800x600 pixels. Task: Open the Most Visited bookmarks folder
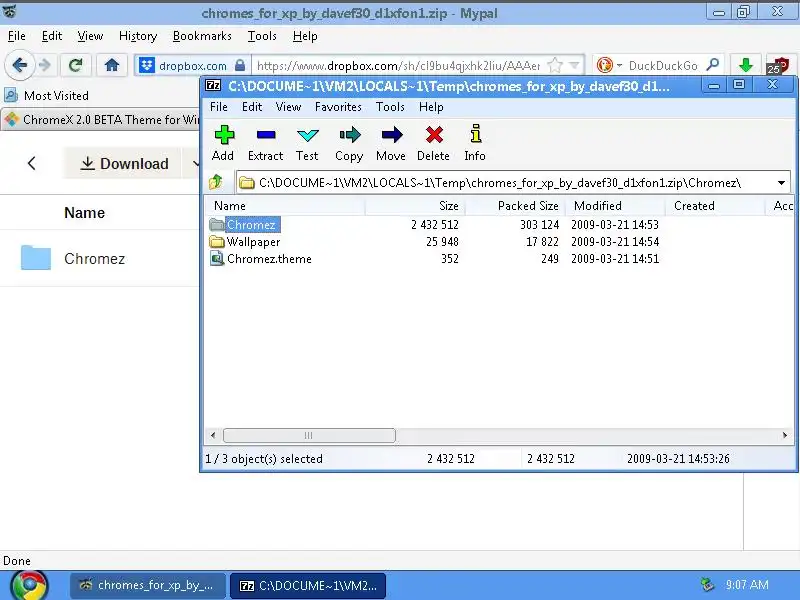(46, 95)
